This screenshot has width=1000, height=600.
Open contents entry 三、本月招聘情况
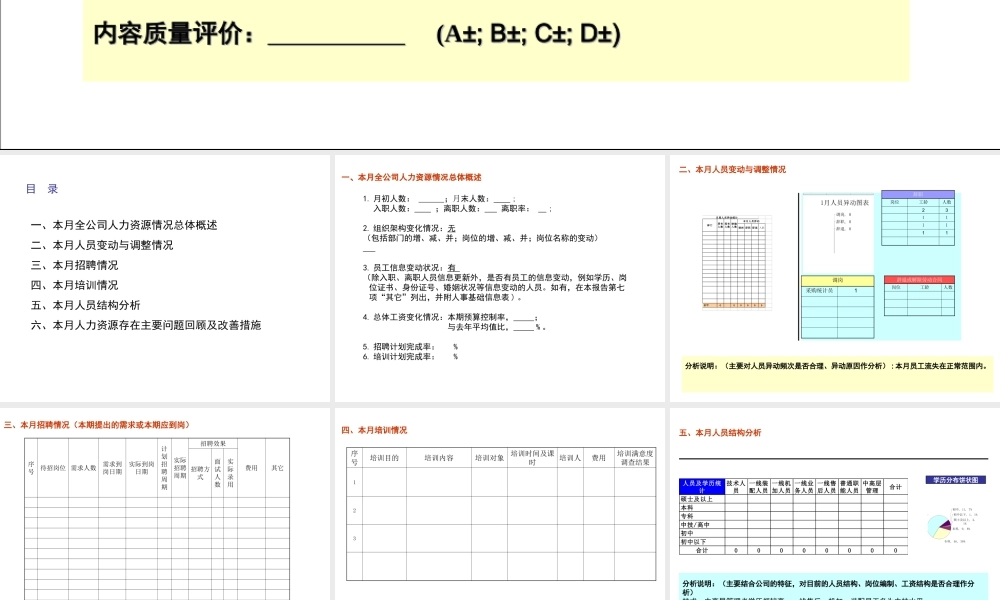[75, 265]
